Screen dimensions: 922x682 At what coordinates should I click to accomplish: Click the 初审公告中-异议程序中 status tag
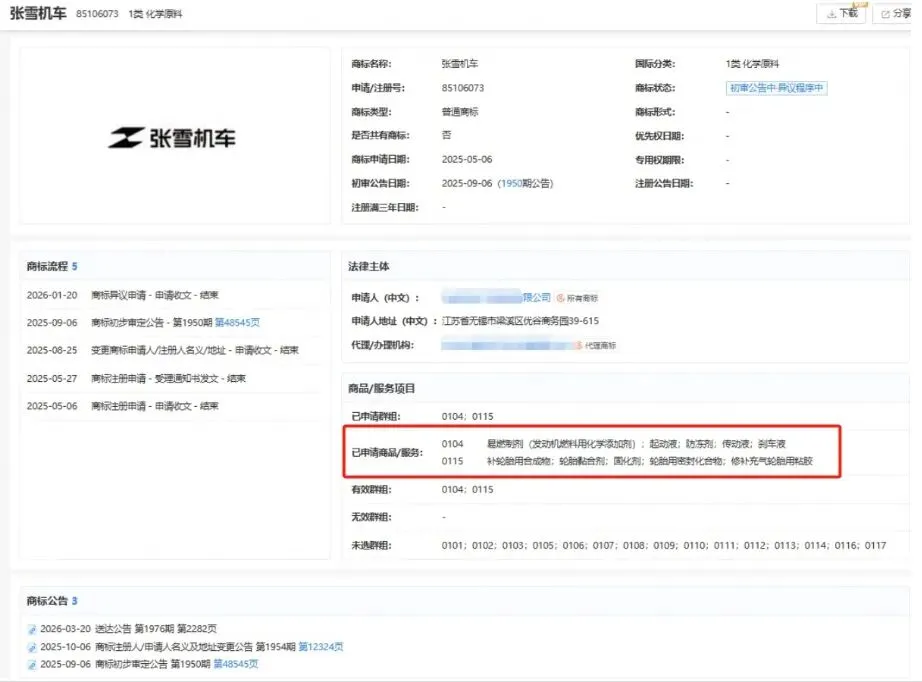[x=776, y=88]
